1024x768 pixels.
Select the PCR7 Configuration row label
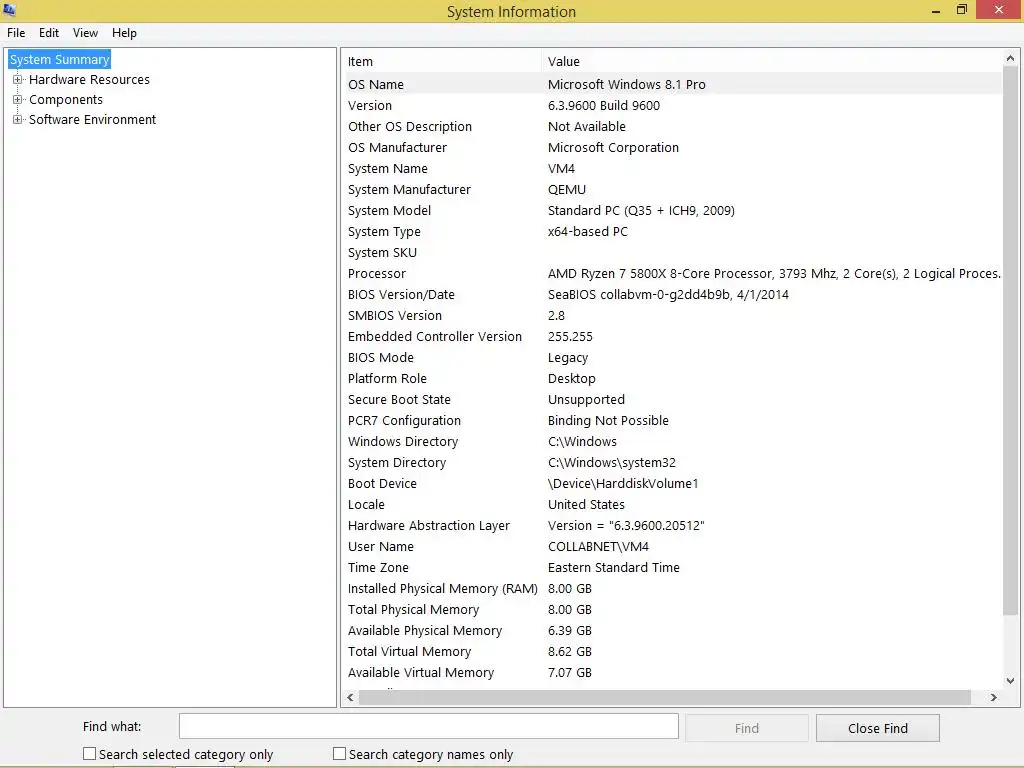pos(404,421)
